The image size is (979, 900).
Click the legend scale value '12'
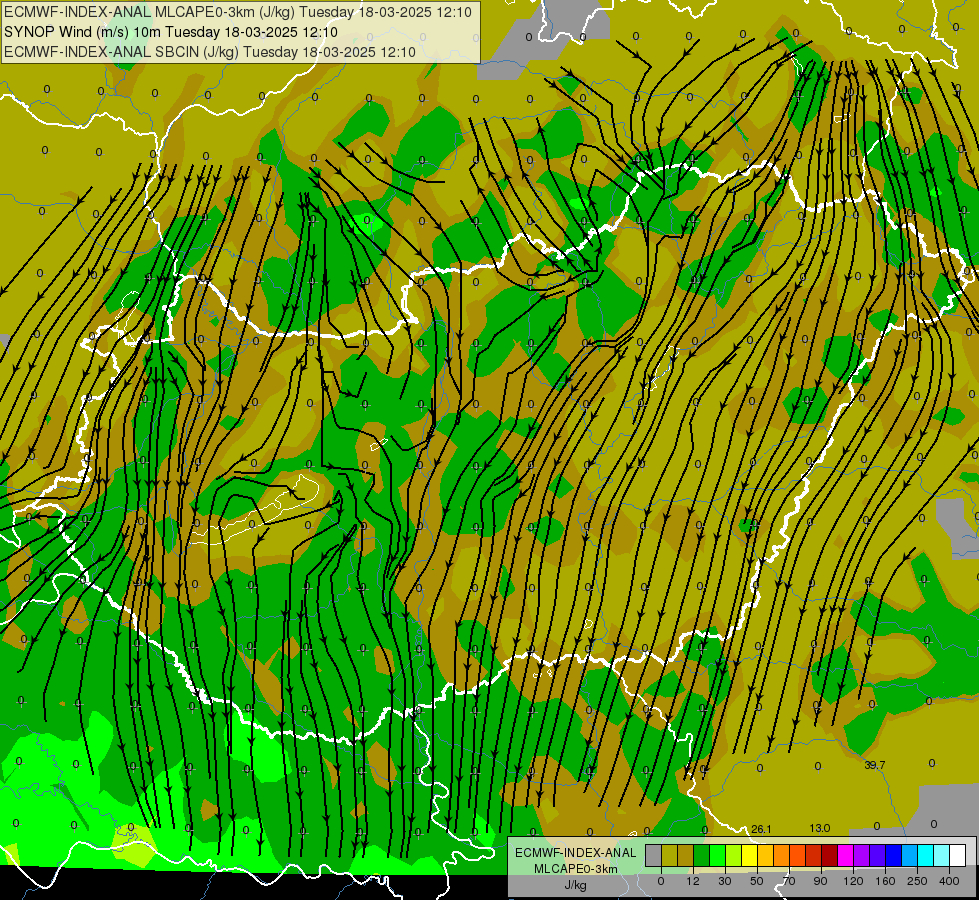pos(693,881)
